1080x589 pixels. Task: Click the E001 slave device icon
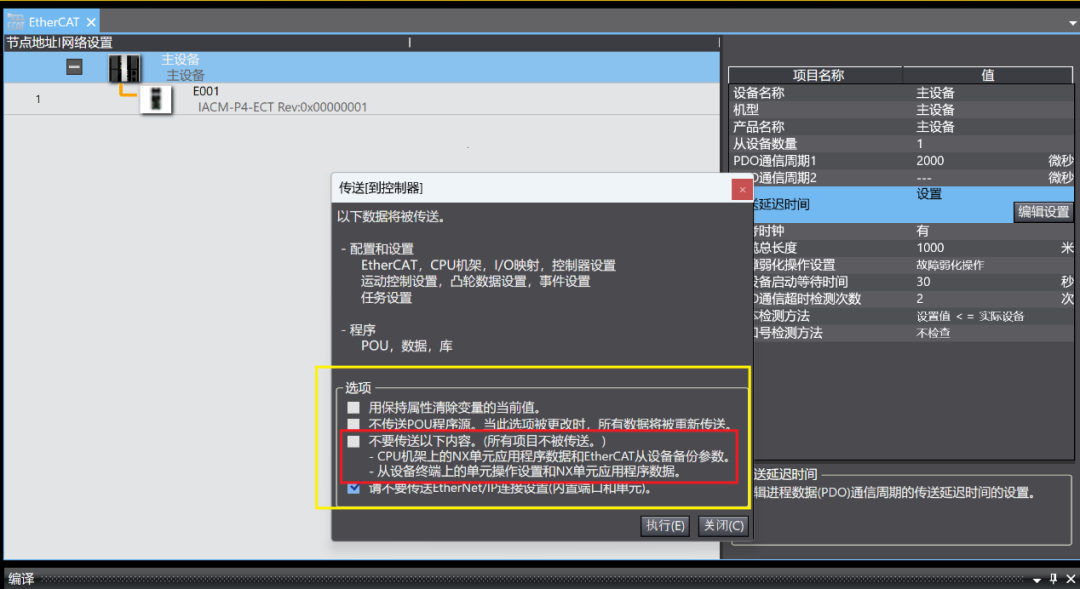(x=156, y=99)
